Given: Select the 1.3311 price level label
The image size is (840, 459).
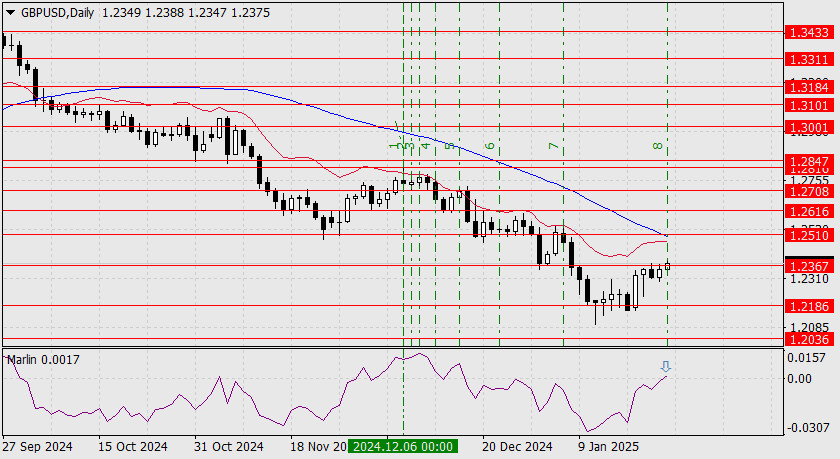Looking at the screenshot, I should pyautogui.click(x=809, y=59).
